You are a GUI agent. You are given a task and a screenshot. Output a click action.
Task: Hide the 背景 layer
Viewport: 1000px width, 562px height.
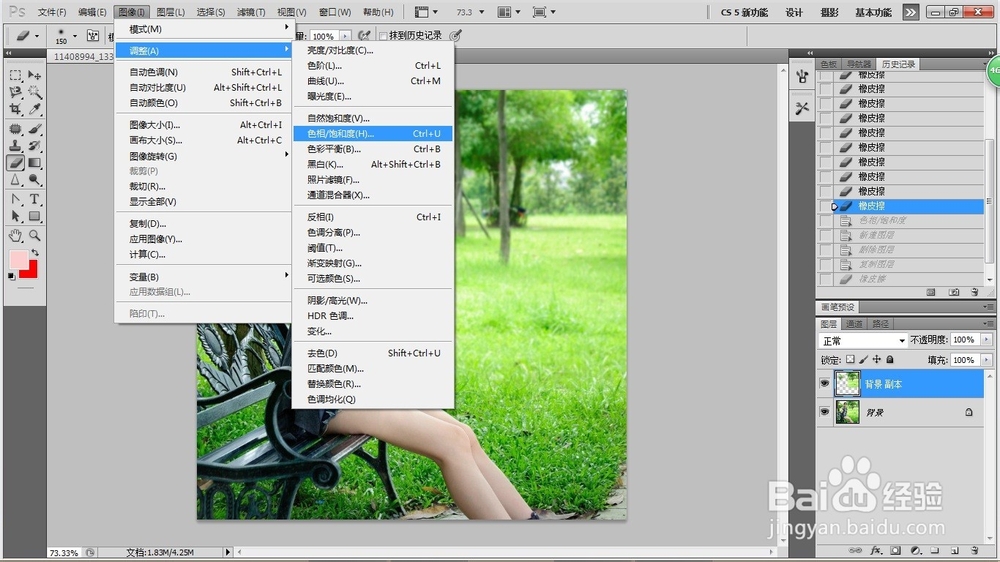point(825,412)
